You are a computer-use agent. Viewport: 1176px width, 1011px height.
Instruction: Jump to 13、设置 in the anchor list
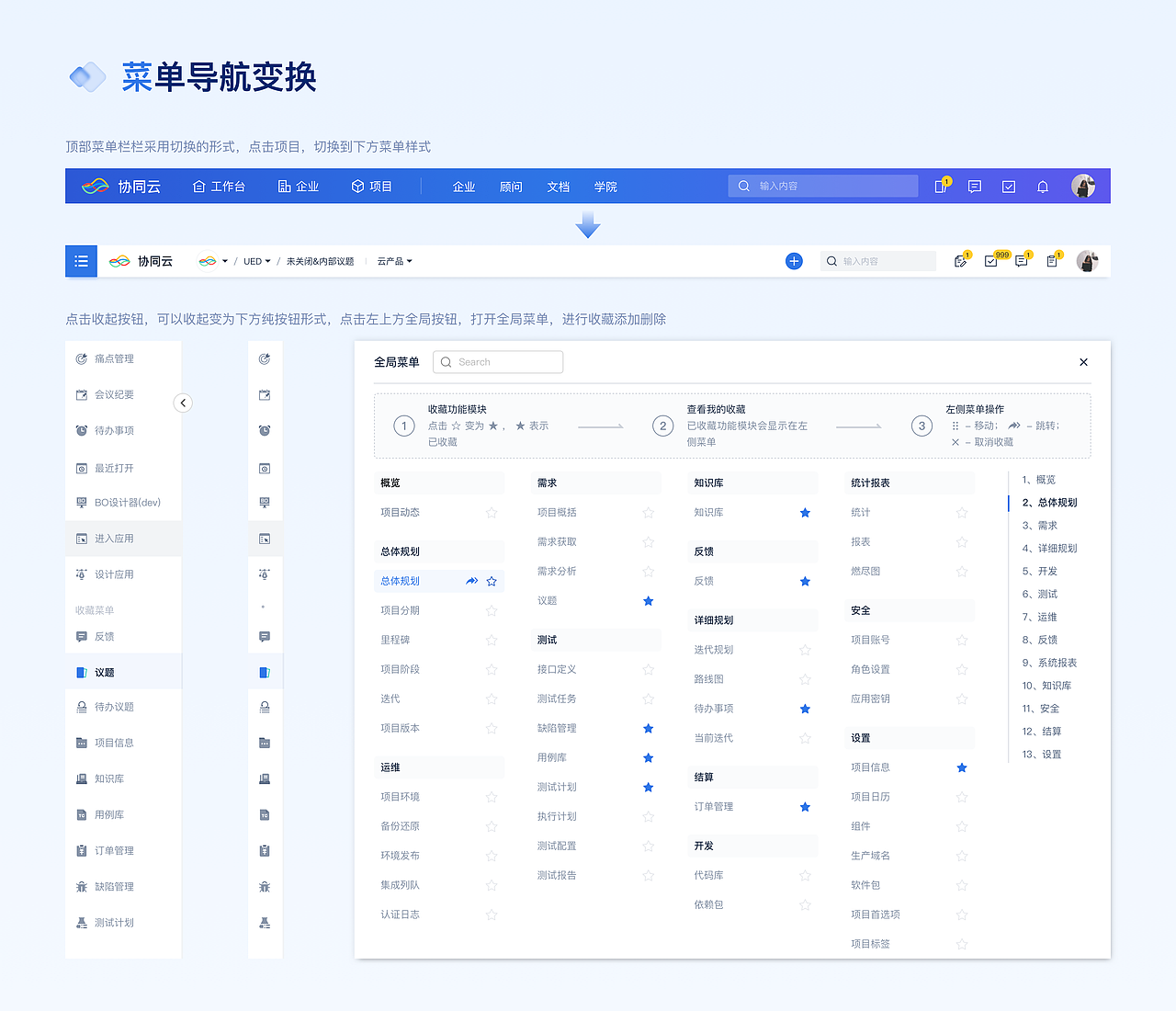(x=1042, y=755)
